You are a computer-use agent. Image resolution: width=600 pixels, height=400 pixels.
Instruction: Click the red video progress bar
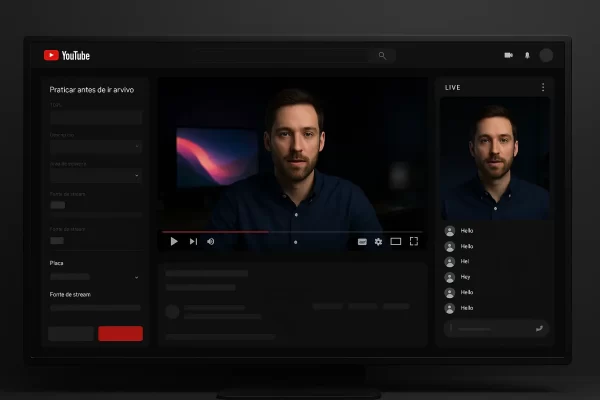tap(215, 231)
